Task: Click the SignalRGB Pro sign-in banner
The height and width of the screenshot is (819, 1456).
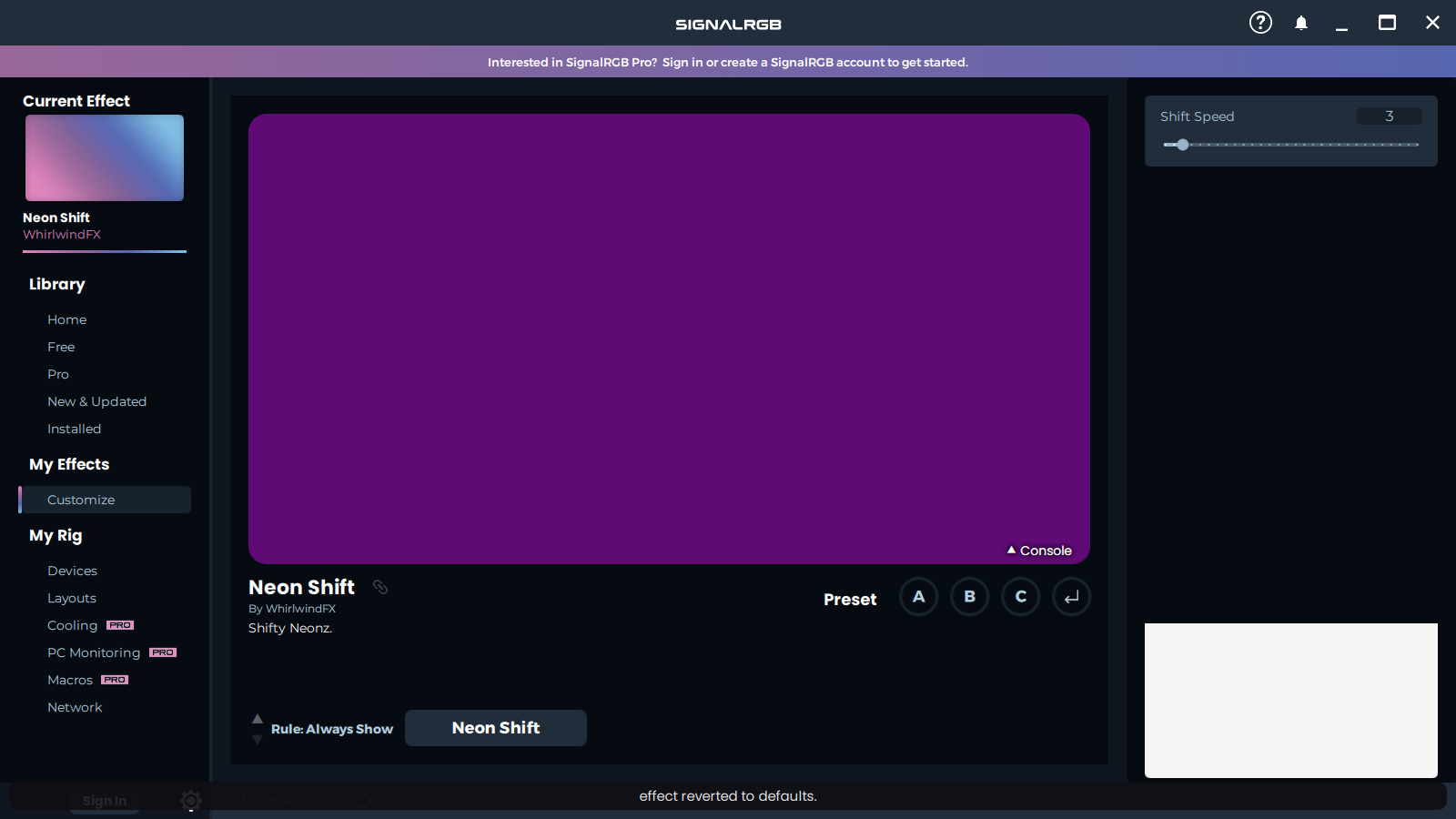Action: (728, 62)
